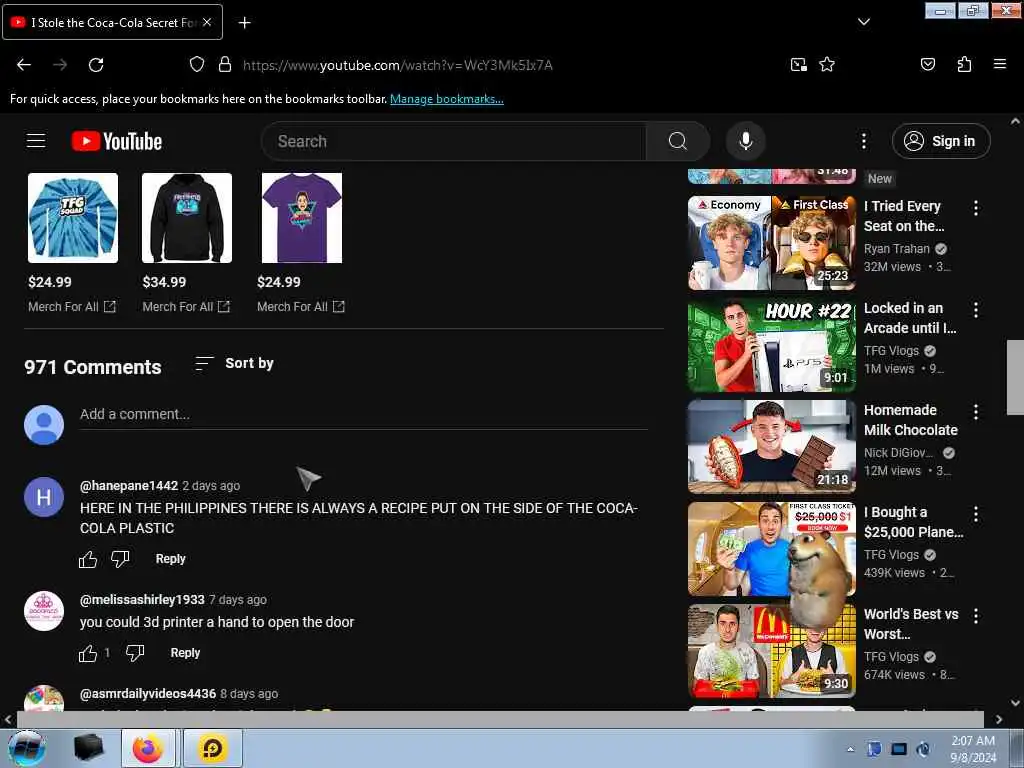Screen dimensions: 1024x768
Task: Open Firefox extensions puzzle icon
Action: point(964,65)
